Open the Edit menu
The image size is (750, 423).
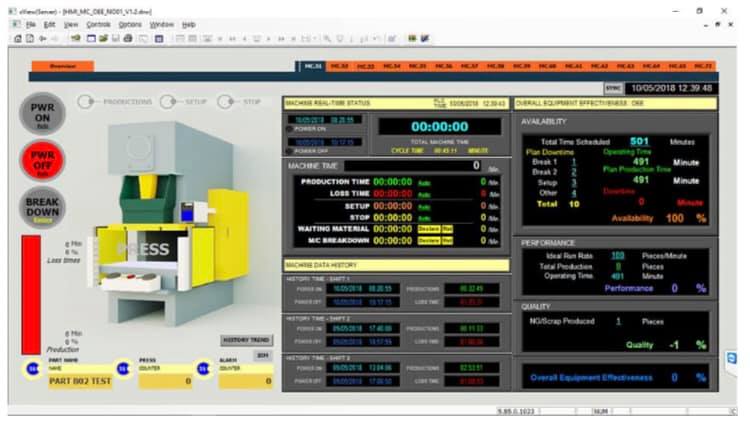[x=49, y=24]
